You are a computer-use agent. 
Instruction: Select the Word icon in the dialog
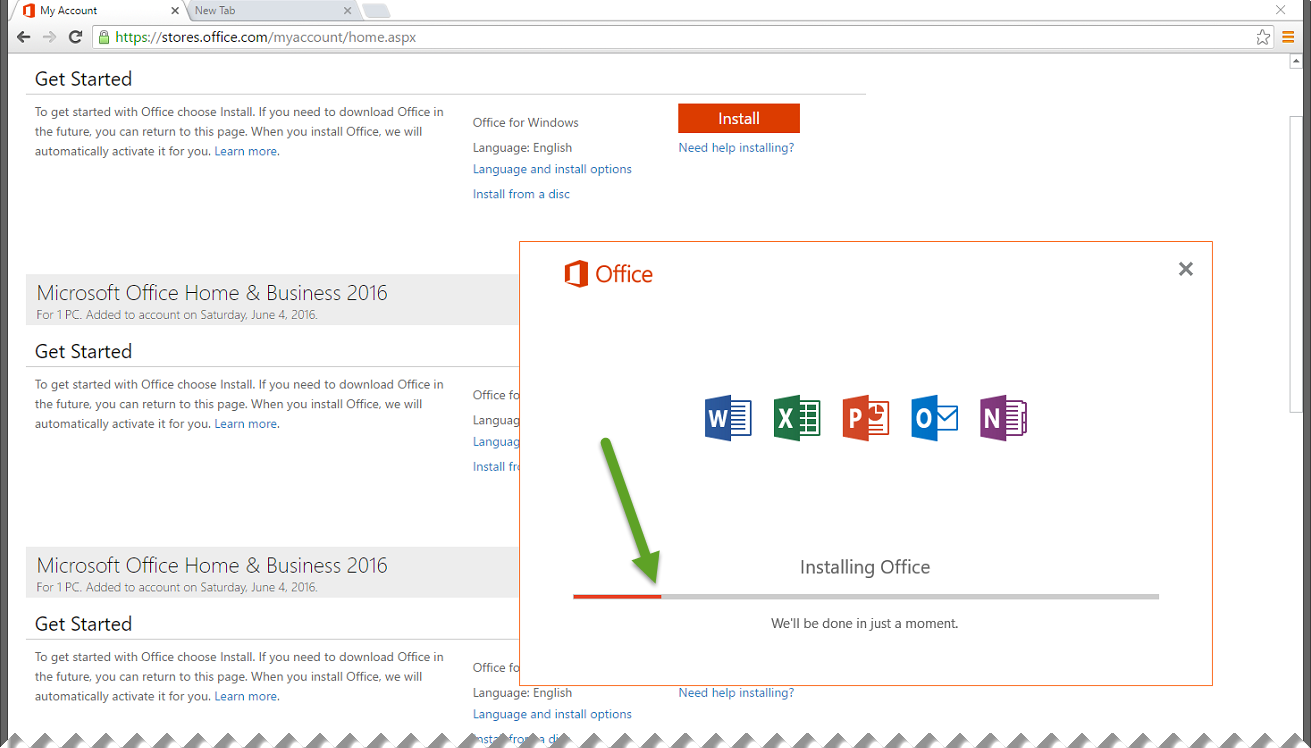[727, 418]
